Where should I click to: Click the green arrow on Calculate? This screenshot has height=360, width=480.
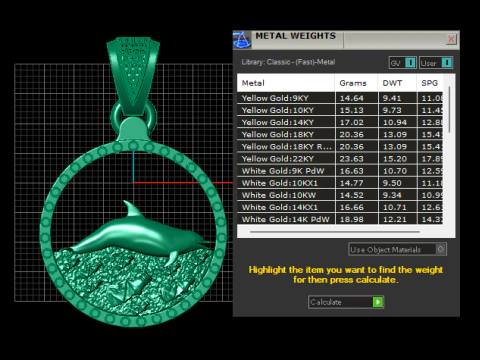click(x=378, y=302)
